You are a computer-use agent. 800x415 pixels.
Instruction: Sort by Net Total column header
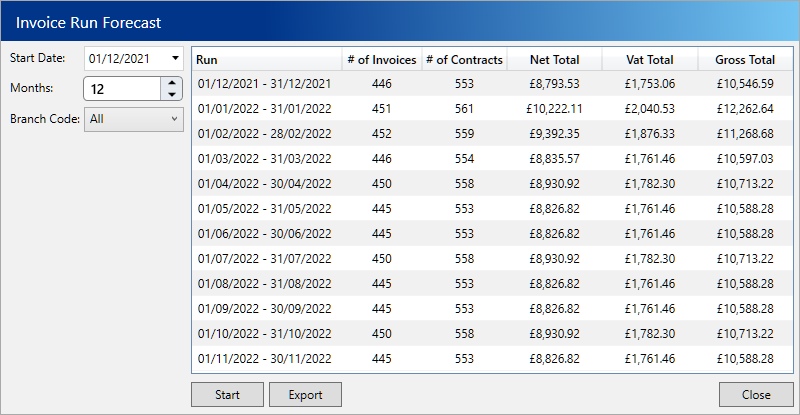(555, 60)
